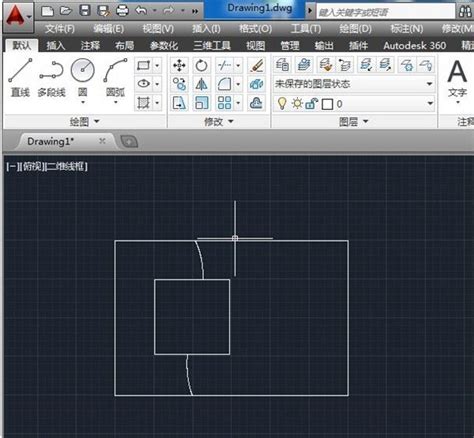The height and width of the screenshot is (438, 474).
Task: Activate the Mirror tool
Action: click(201, 84)
